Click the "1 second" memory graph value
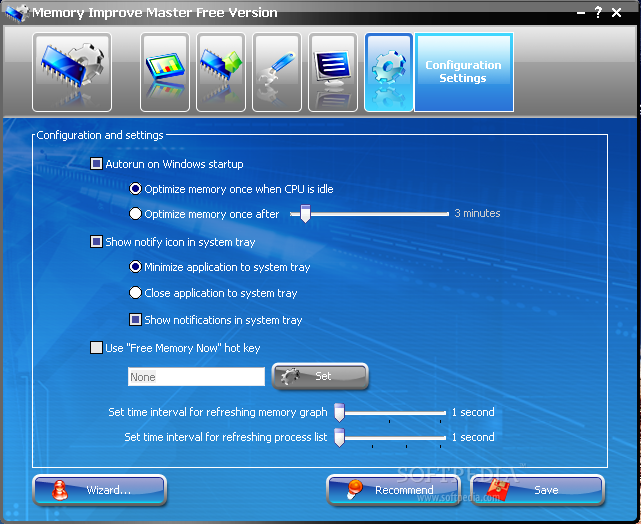 (x=473, y=412)
